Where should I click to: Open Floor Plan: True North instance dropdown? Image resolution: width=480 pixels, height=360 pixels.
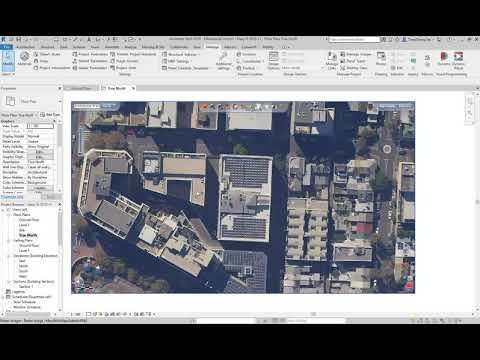point(20,115)
